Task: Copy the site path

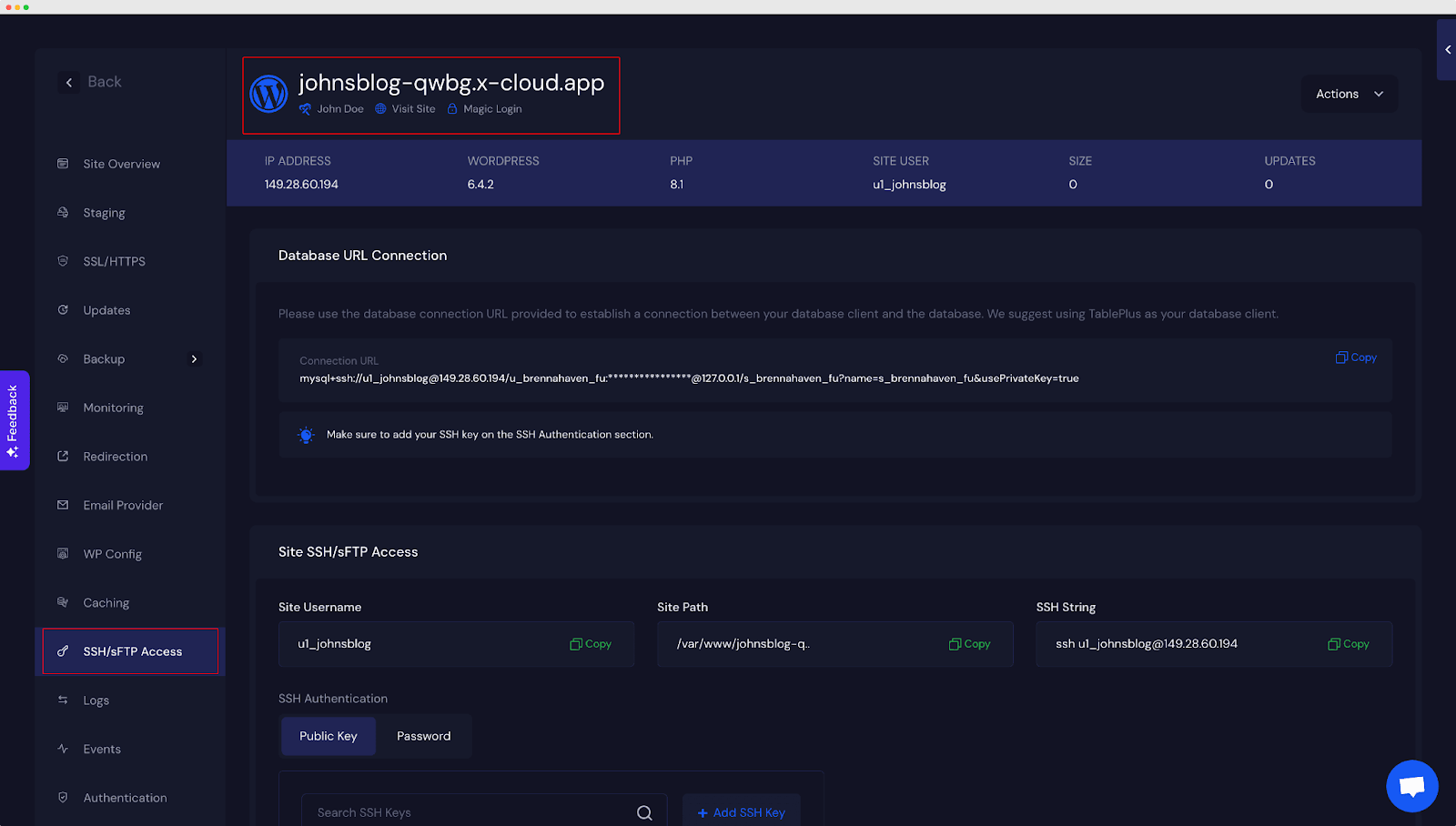Action: [969, 644]
